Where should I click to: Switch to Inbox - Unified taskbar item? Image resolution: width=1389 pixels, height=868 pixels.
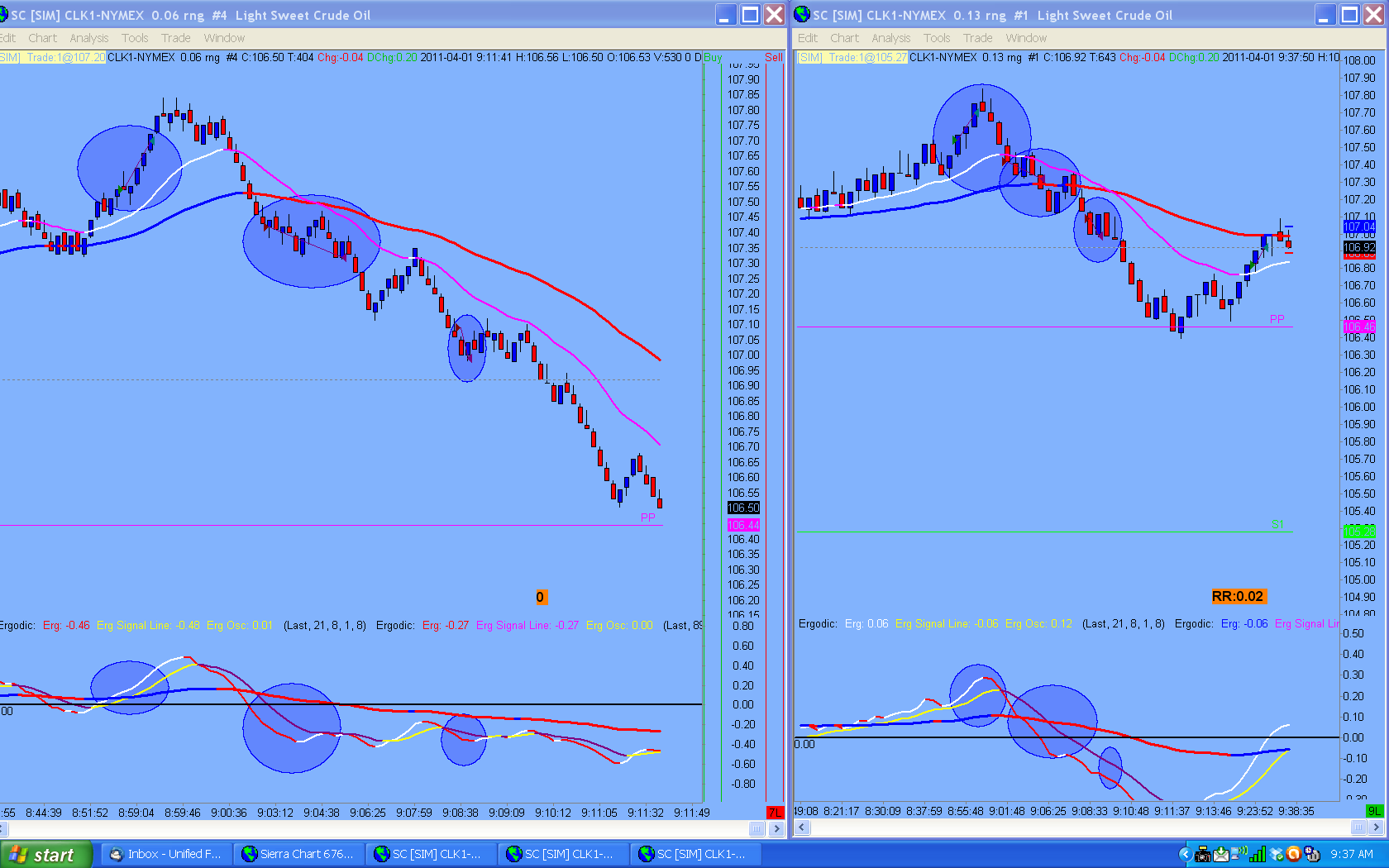166,855
